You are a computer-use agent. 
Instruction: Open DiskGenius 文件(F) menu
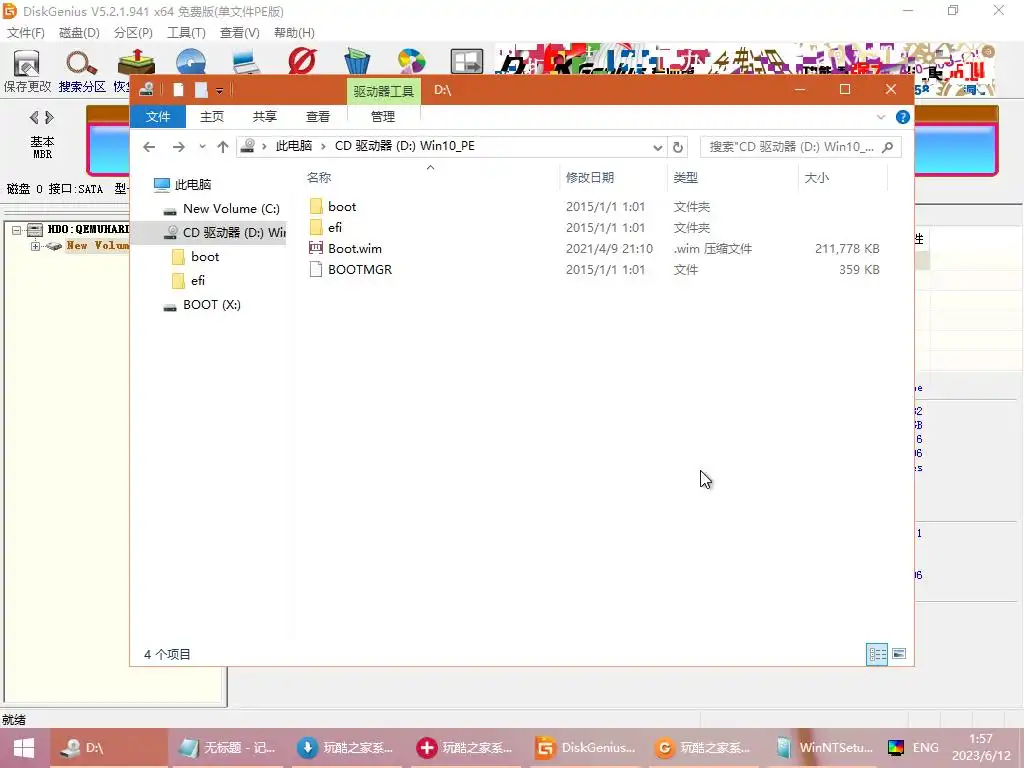pos(25,33)
